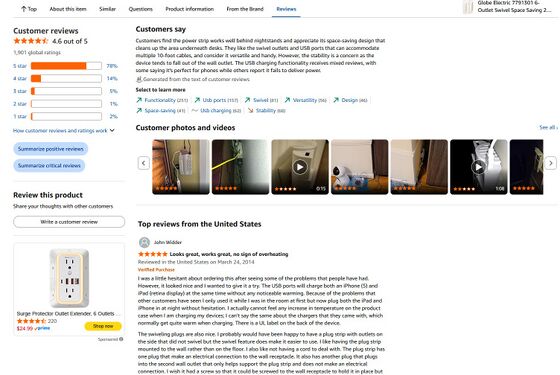This screenshot has width=560, height=375.
Task: Jump to Top of page link
Action: click(29, 9)
